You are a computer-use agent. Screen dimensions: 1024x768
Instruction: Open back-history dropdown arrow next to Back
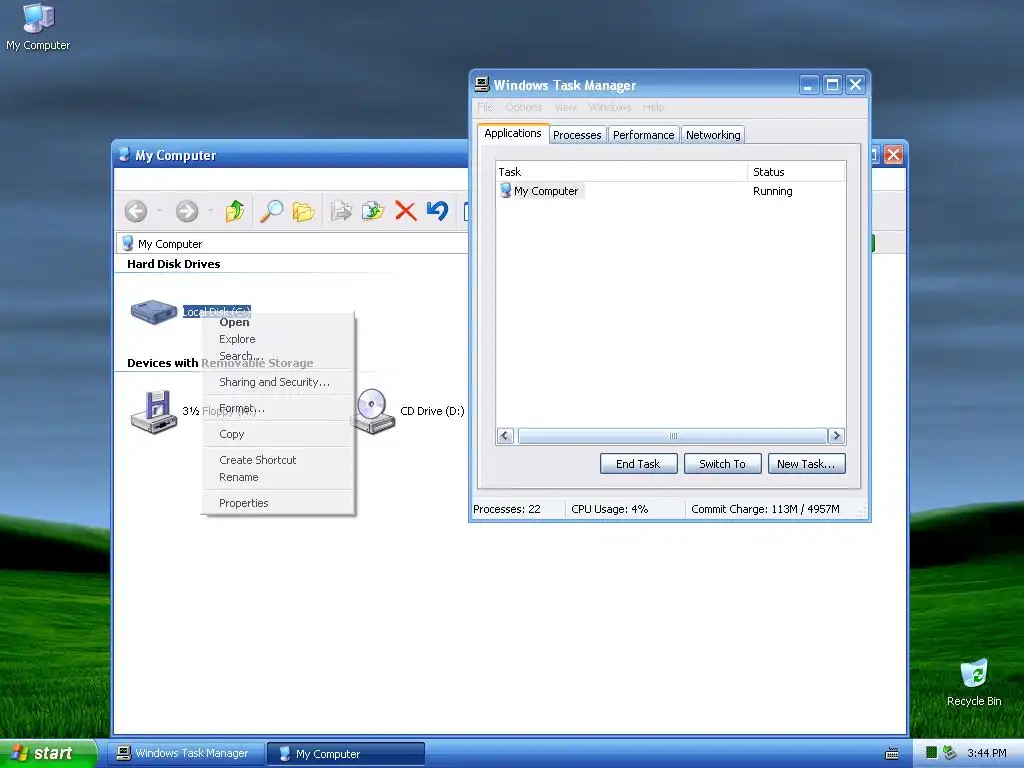coord(159,211)
